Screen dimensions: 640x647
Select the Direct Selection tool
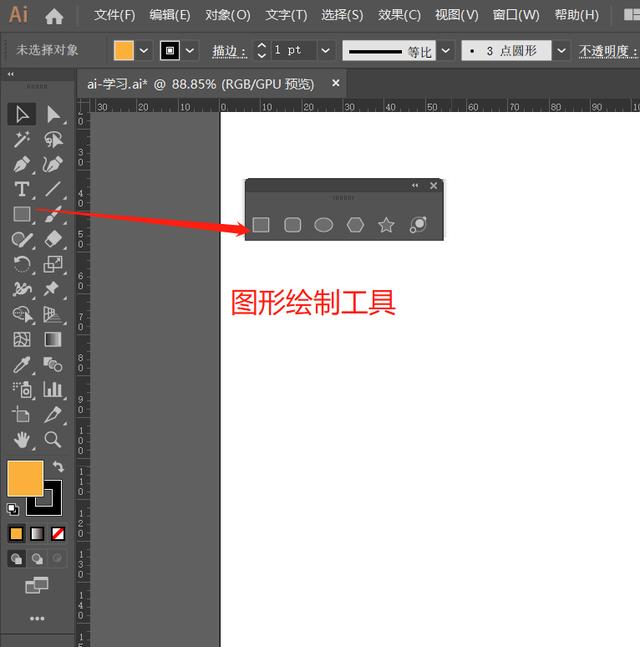tap(54, 114)
